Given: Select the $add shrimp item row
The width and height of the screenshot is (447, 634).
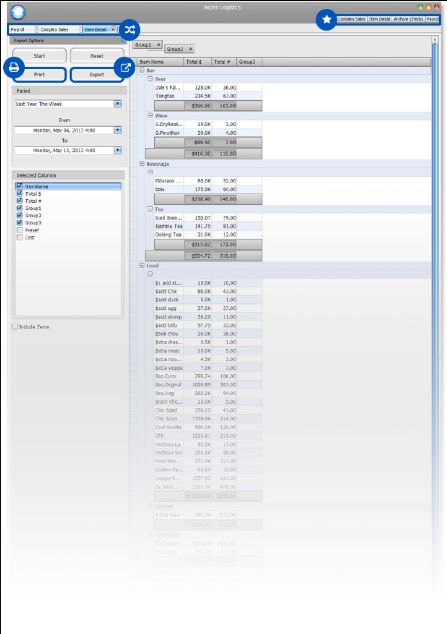Looking at the screenshot, I should coord(208,317).
